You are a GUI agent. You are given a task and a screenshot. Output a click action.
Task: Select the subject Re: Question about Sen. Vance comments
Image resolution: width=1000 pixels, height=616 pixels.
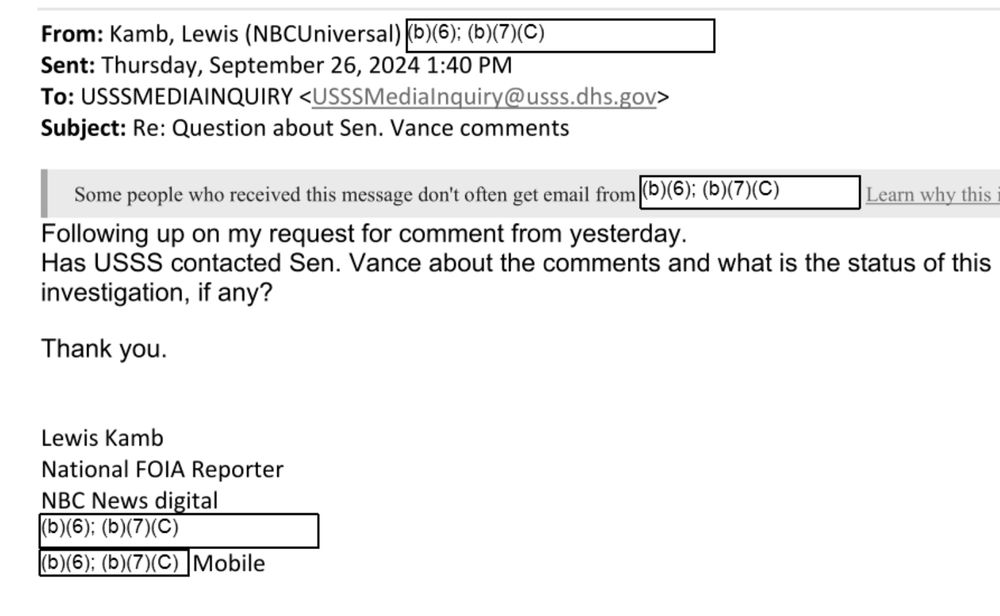click(350, 128)
